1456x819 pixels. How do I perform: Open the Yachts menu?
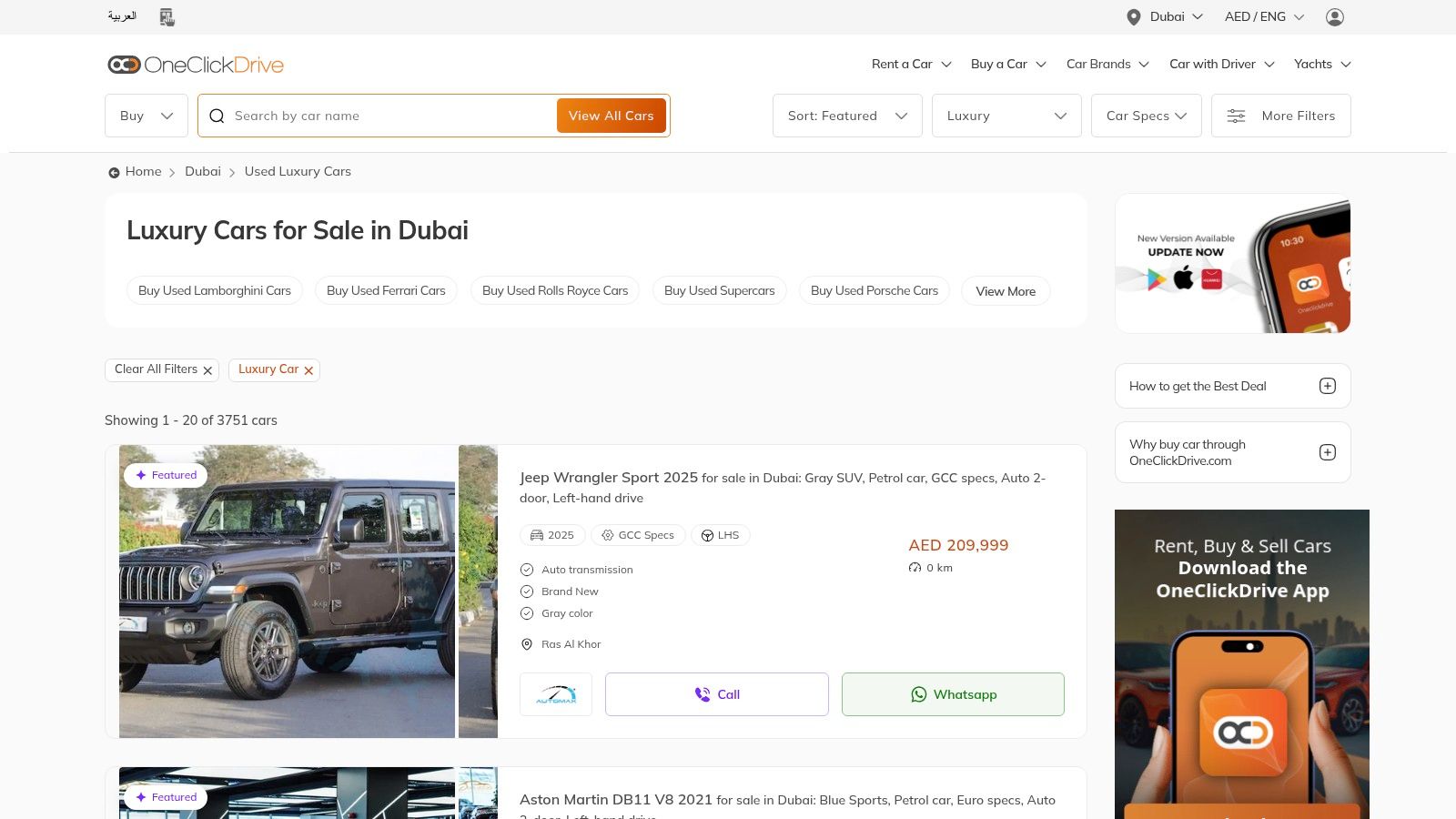[x=1322, y=64]
